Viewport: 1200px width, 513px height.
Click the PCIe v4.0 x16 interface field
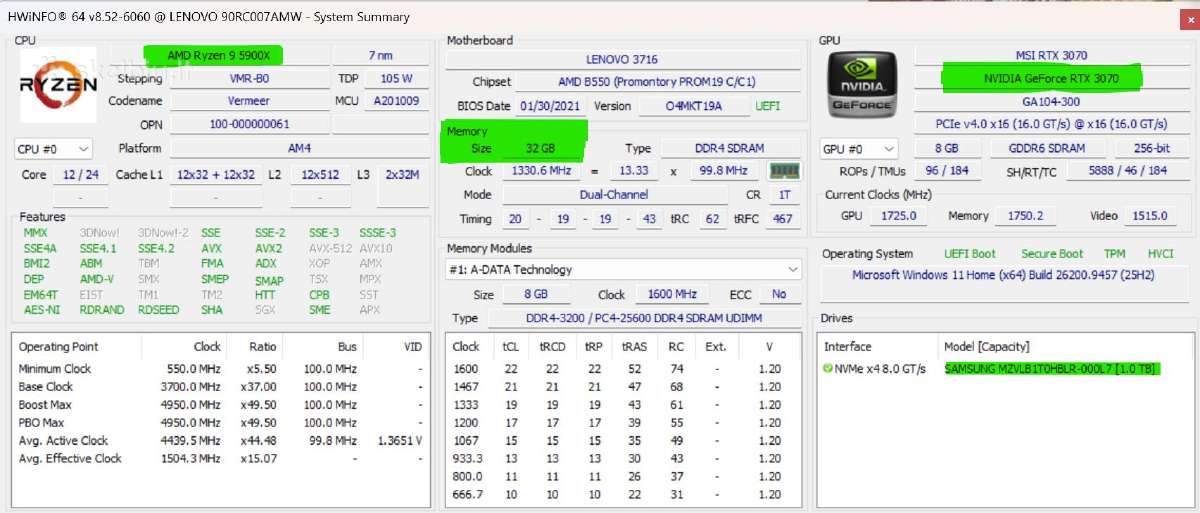click(x=1050, y=124)
